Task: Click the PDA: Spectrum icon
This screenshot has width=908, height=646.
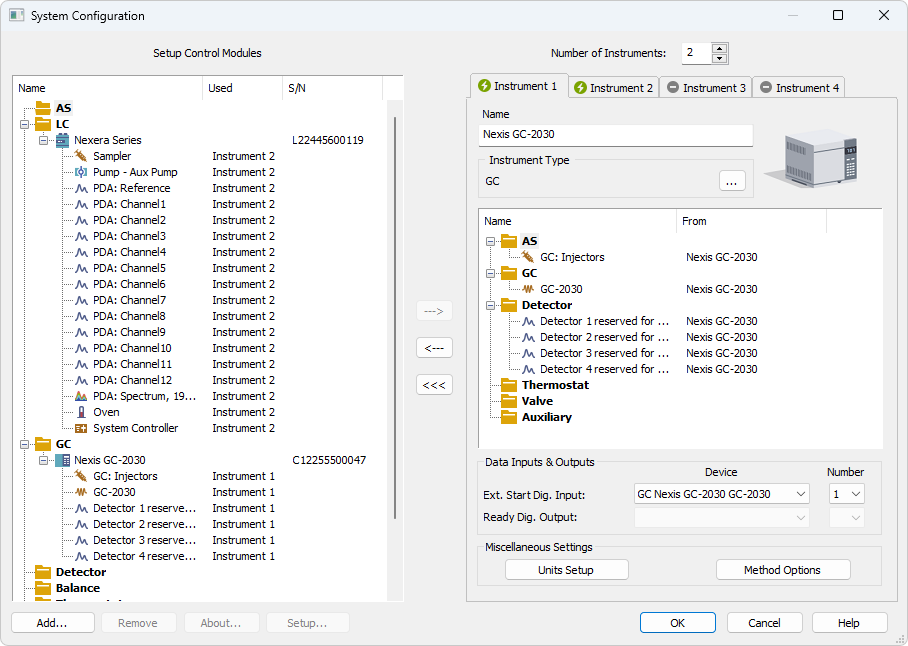Action: point(81,397)
